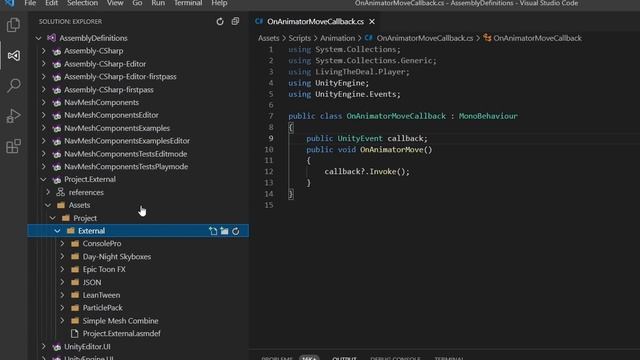
Task: Open the Solution Explorer activity bar icon
Action: click(x=13, y=56)
